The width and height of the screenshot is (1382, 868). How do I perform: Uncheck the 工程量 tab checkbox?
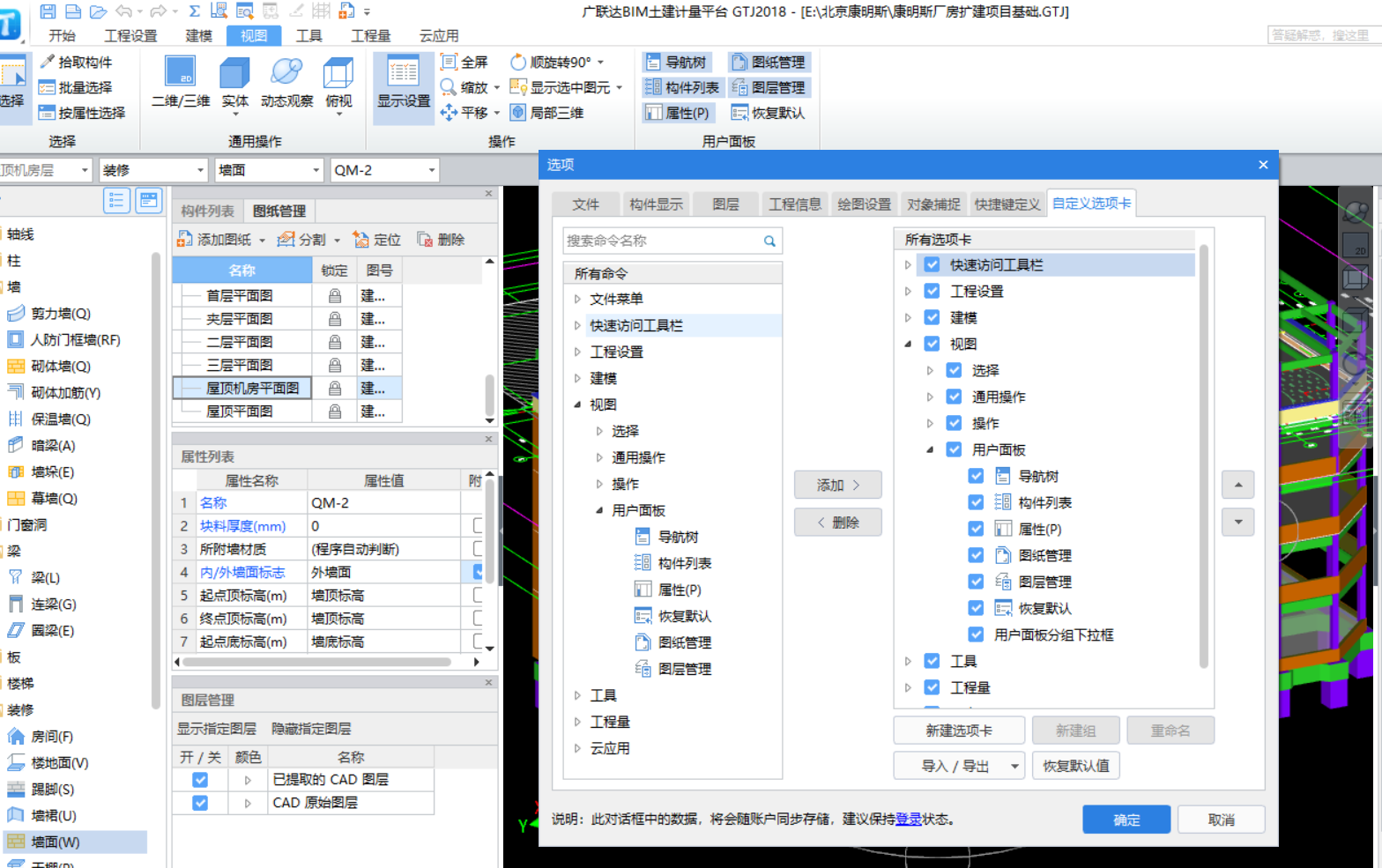[x=932, y=687]
